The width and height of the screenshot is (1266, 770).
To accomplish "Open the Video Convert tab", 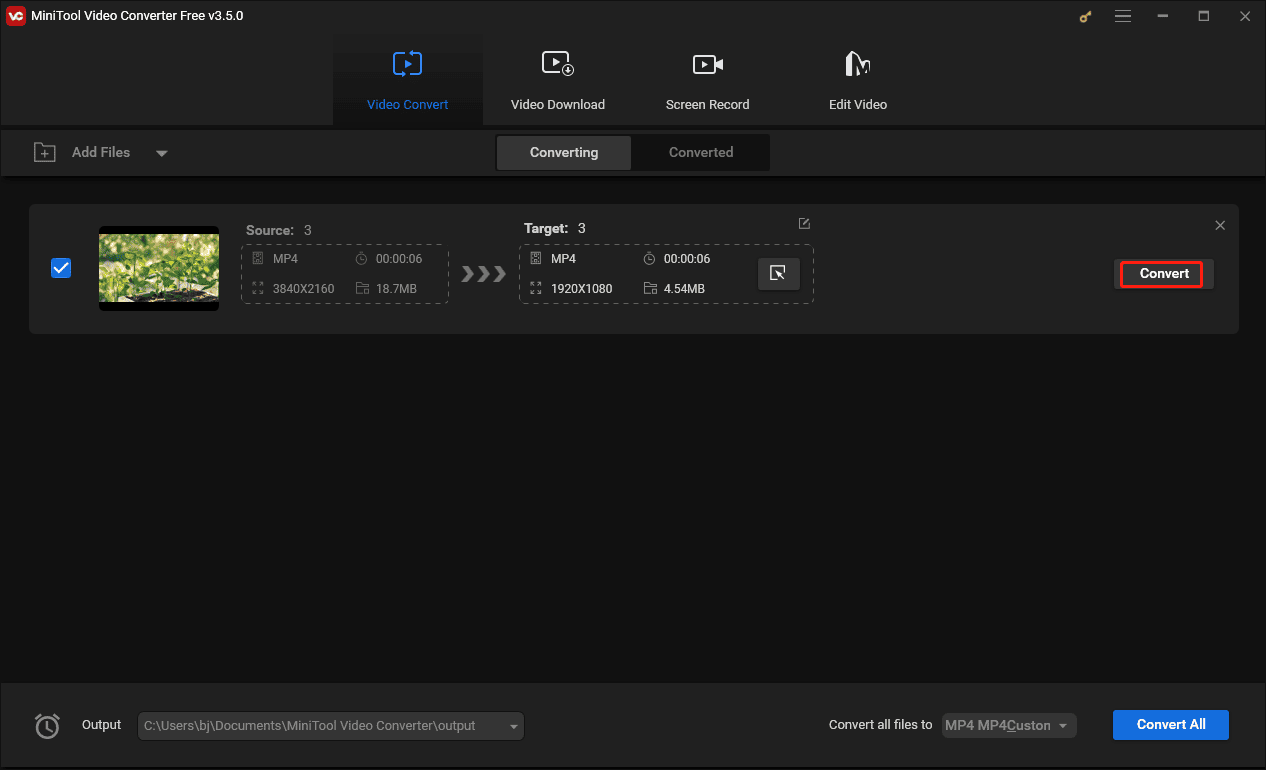I will point(407,80).
